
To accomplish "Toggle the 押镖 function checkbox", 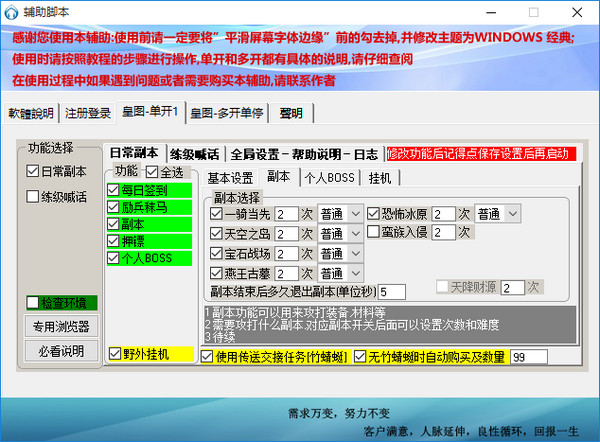I will point(113,241).
